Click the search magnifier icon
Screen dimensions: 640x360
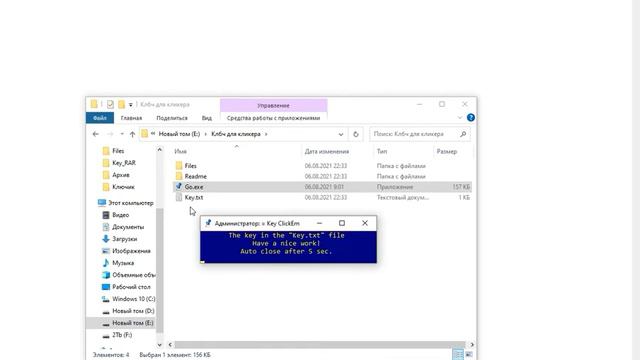pos(463,134)
